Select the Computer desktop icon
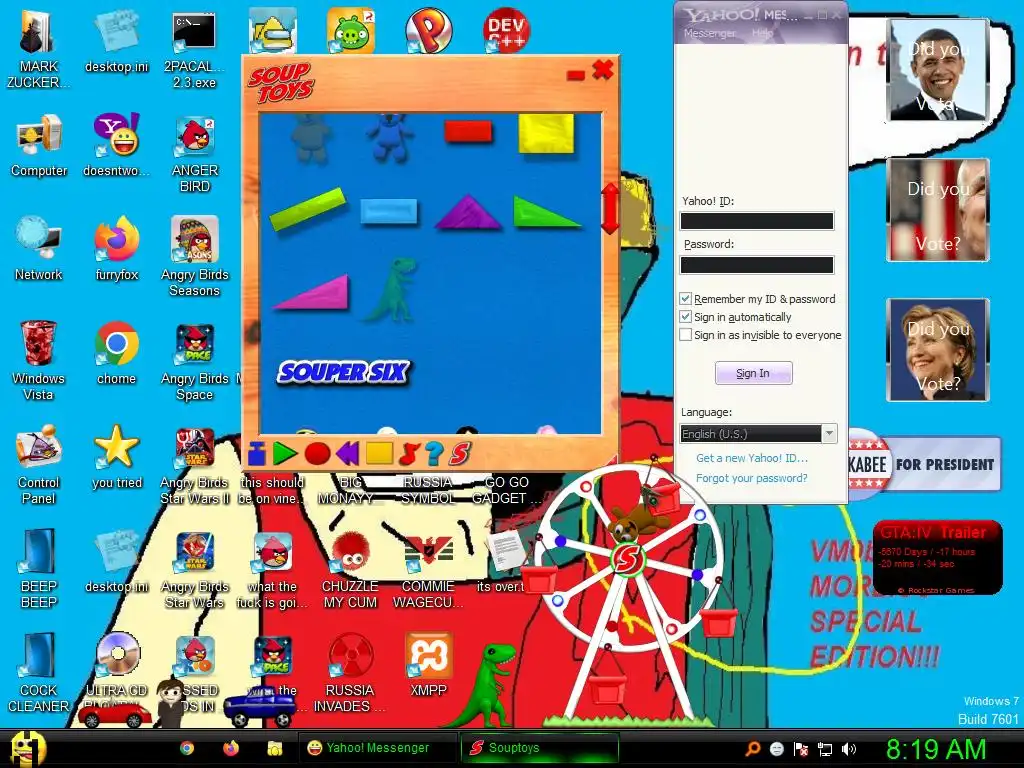 click(39, 146)
